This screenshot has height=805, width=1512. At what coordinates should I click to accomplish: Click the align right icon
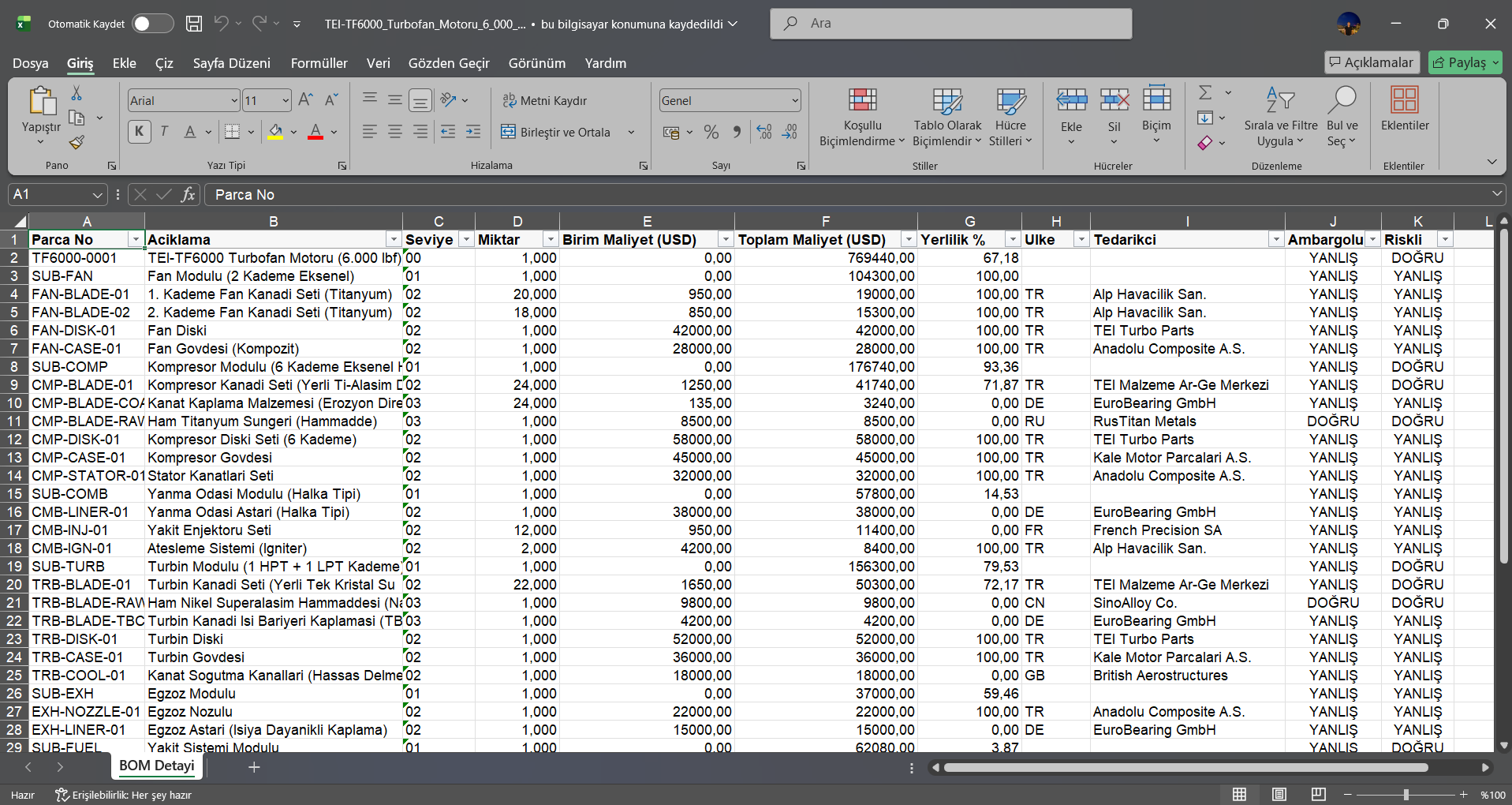click(x=420, y=132)
